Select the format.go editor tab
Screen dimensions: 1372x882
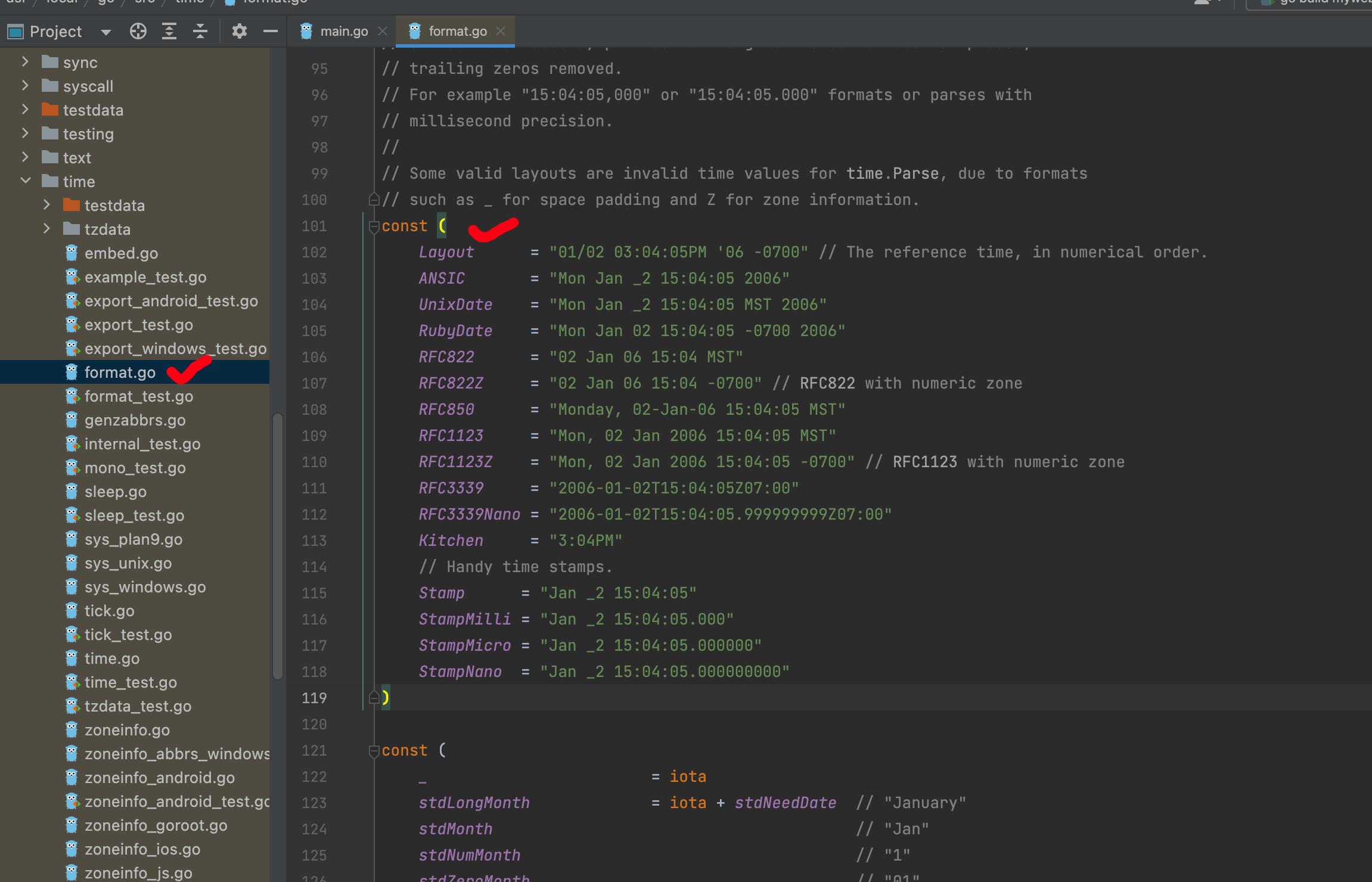[x=457, y=31]
